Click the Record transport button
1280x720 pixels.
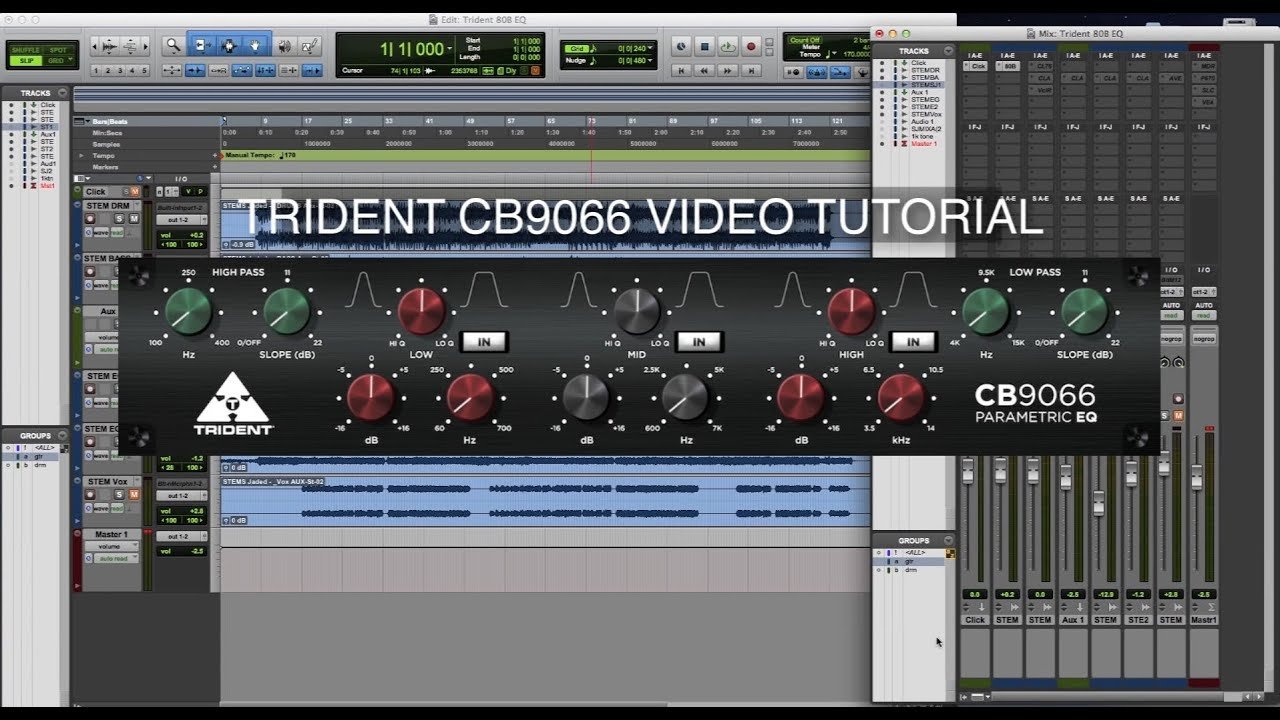(751, 46)
